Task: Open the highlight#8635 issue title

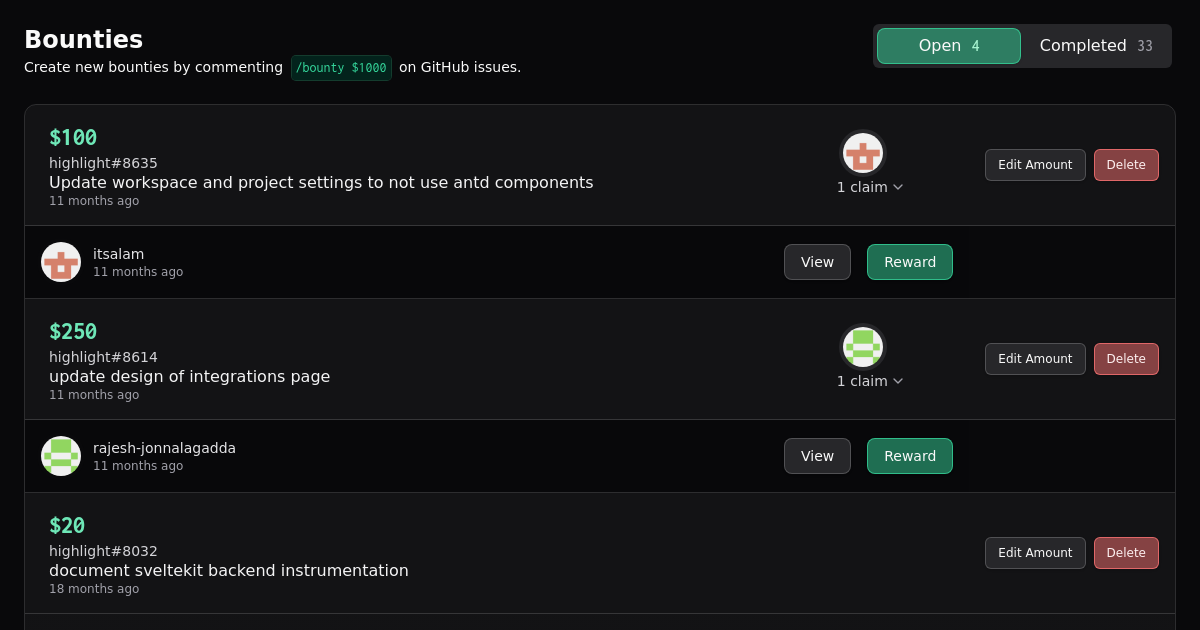Action: click(x=321, y=182)
